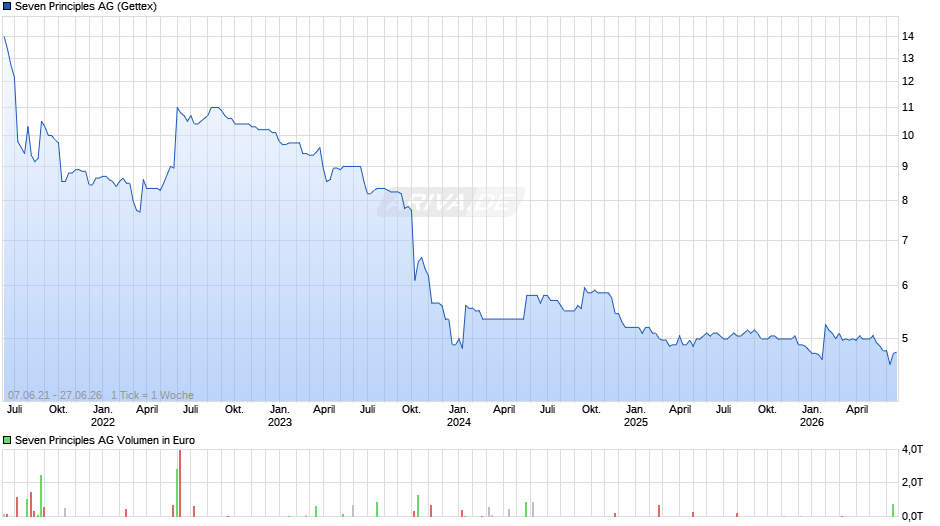
Task: Click the price axis value 14
Action: (x=908, y=36)
